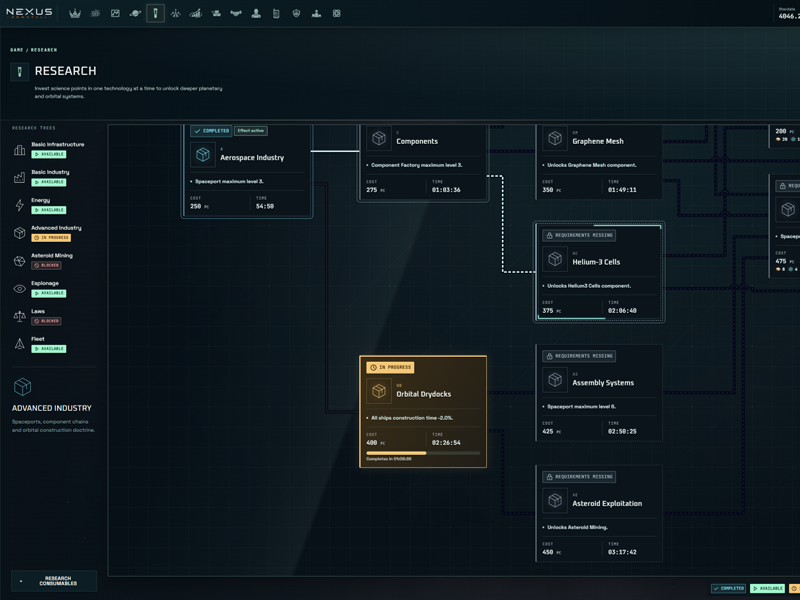Select the Energy lightning bolt icon
This screenshot has height=600, width=800.
pyautogui.click(x=19, y=205)
